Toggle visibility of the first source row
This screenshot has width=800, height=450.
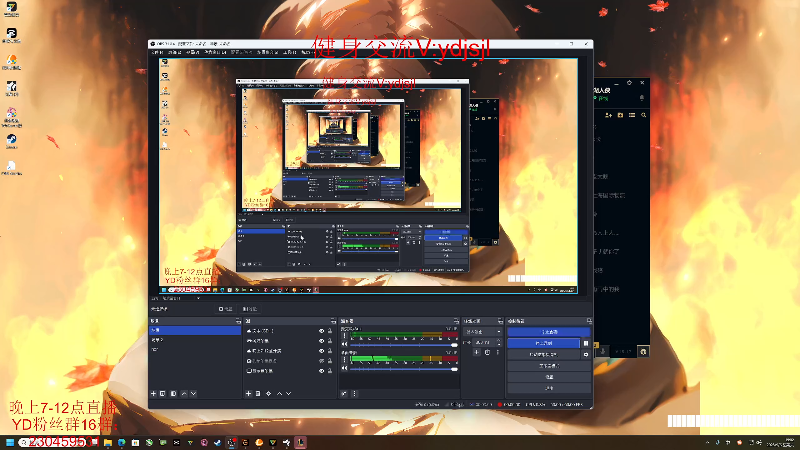[321, 331]
